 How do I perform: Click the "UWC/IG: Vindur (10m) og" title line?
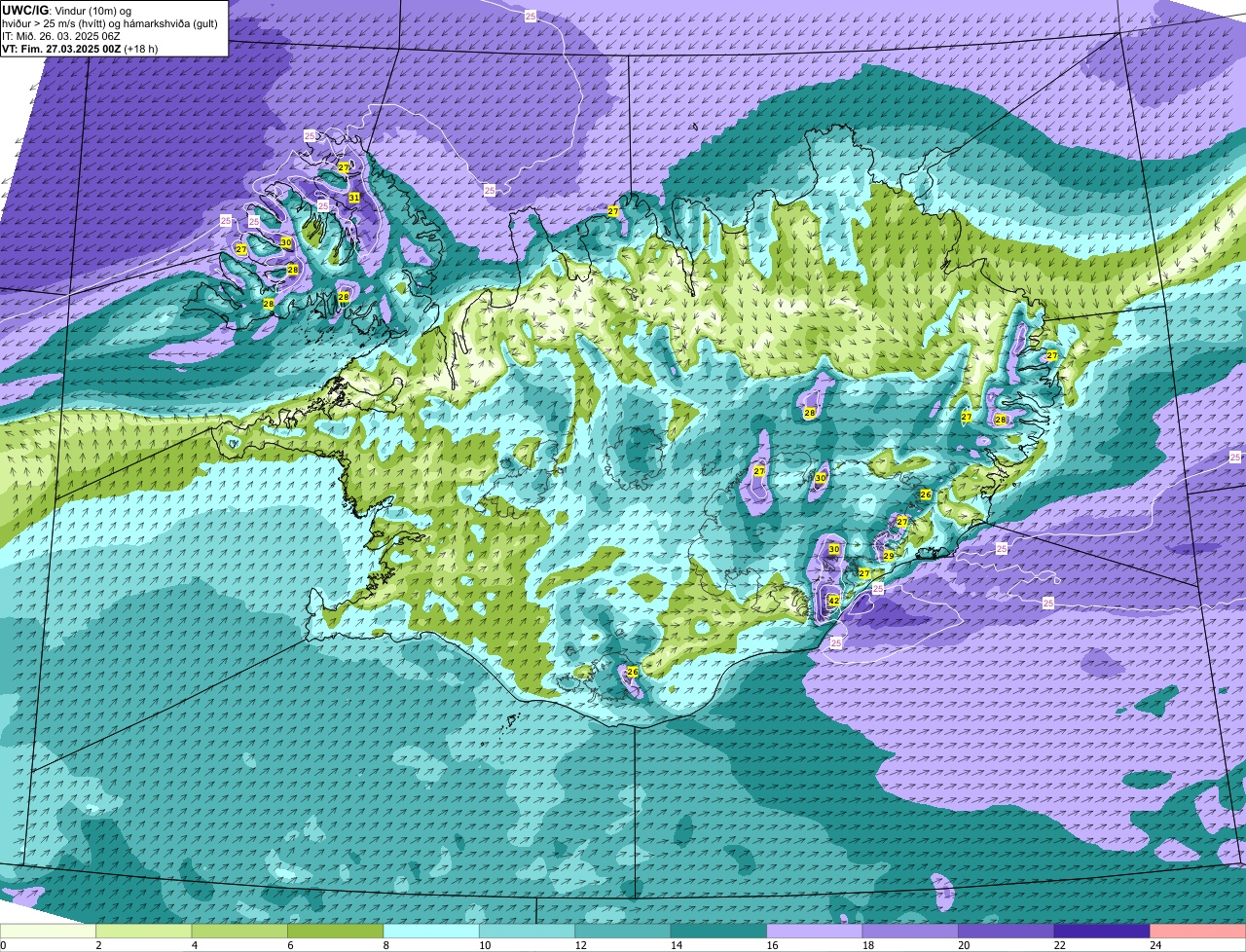(66, 11)
